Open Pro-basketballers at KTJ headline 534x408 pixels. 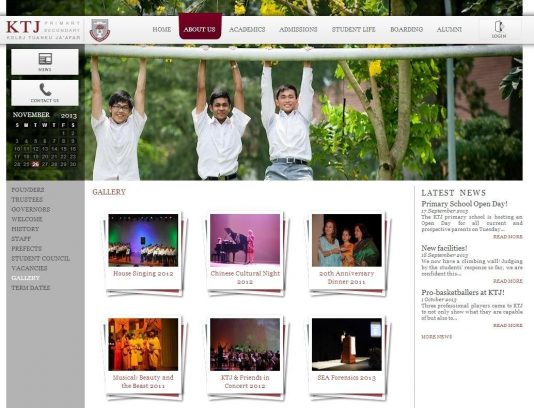[x=463, y=293]
